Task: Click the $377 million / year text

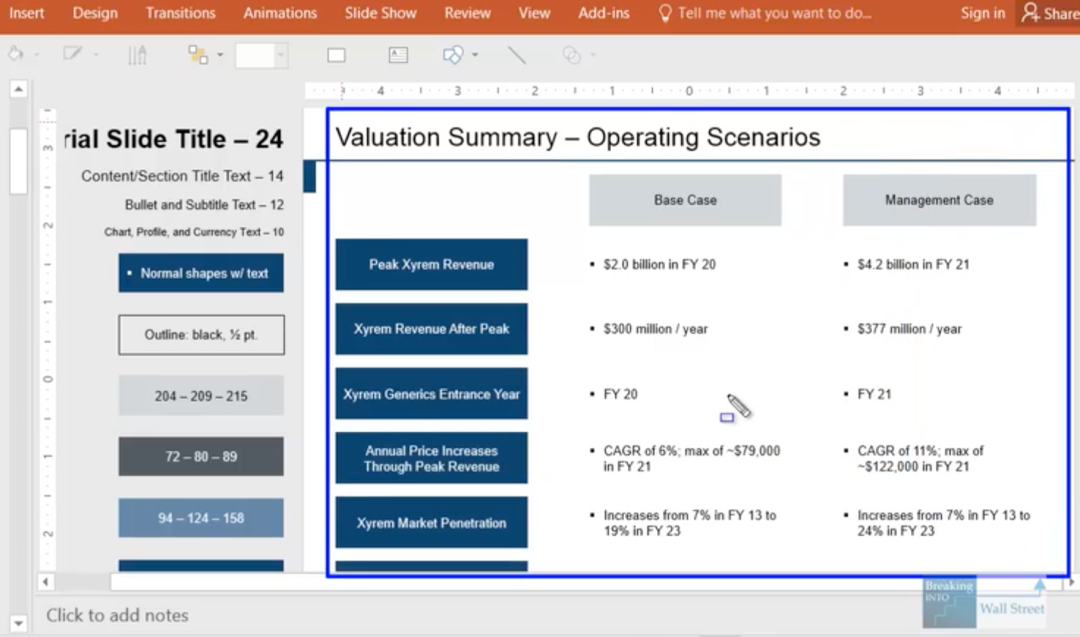Action: pyautogui.click(x=909, y=329)
